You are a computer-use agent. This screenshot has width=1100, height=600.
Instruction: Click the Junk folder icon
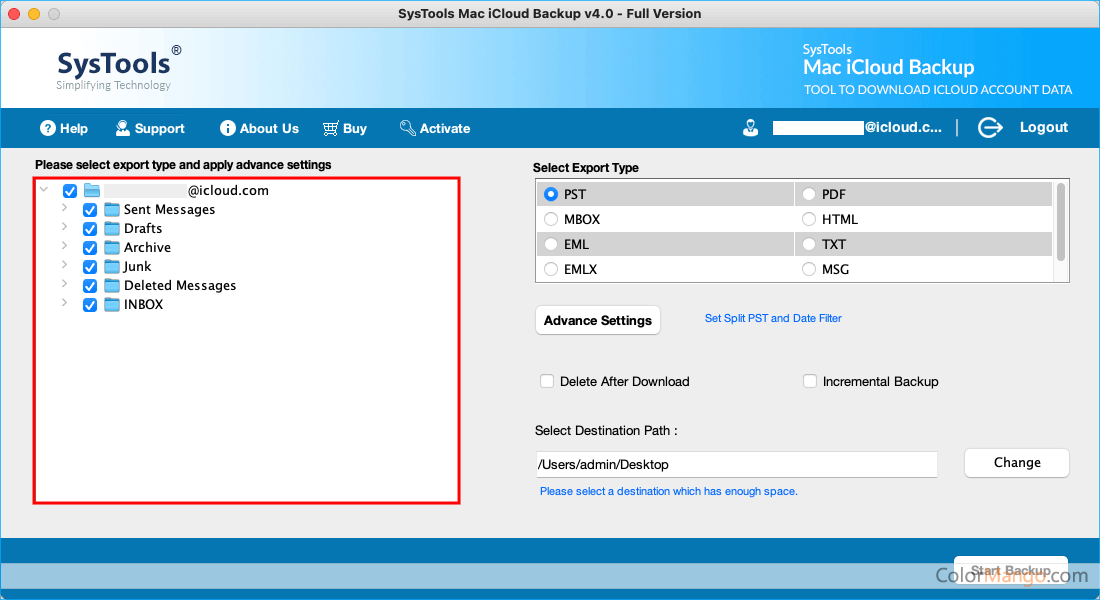click(110, 266)
